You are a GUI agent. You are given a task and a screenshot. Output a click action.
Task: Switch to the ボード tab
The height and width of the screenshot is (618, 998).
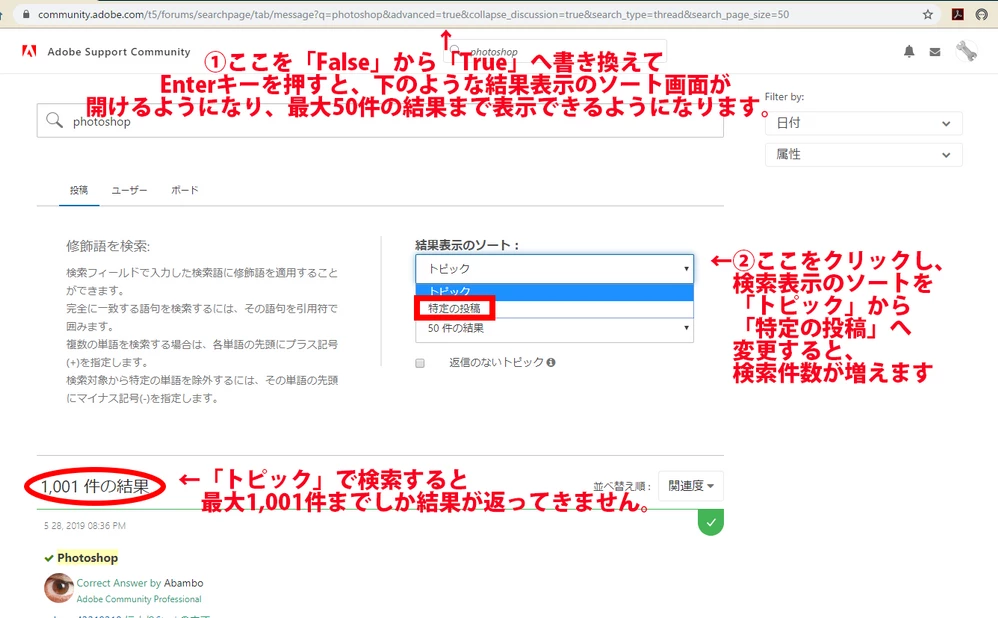(x=185, y=190)
